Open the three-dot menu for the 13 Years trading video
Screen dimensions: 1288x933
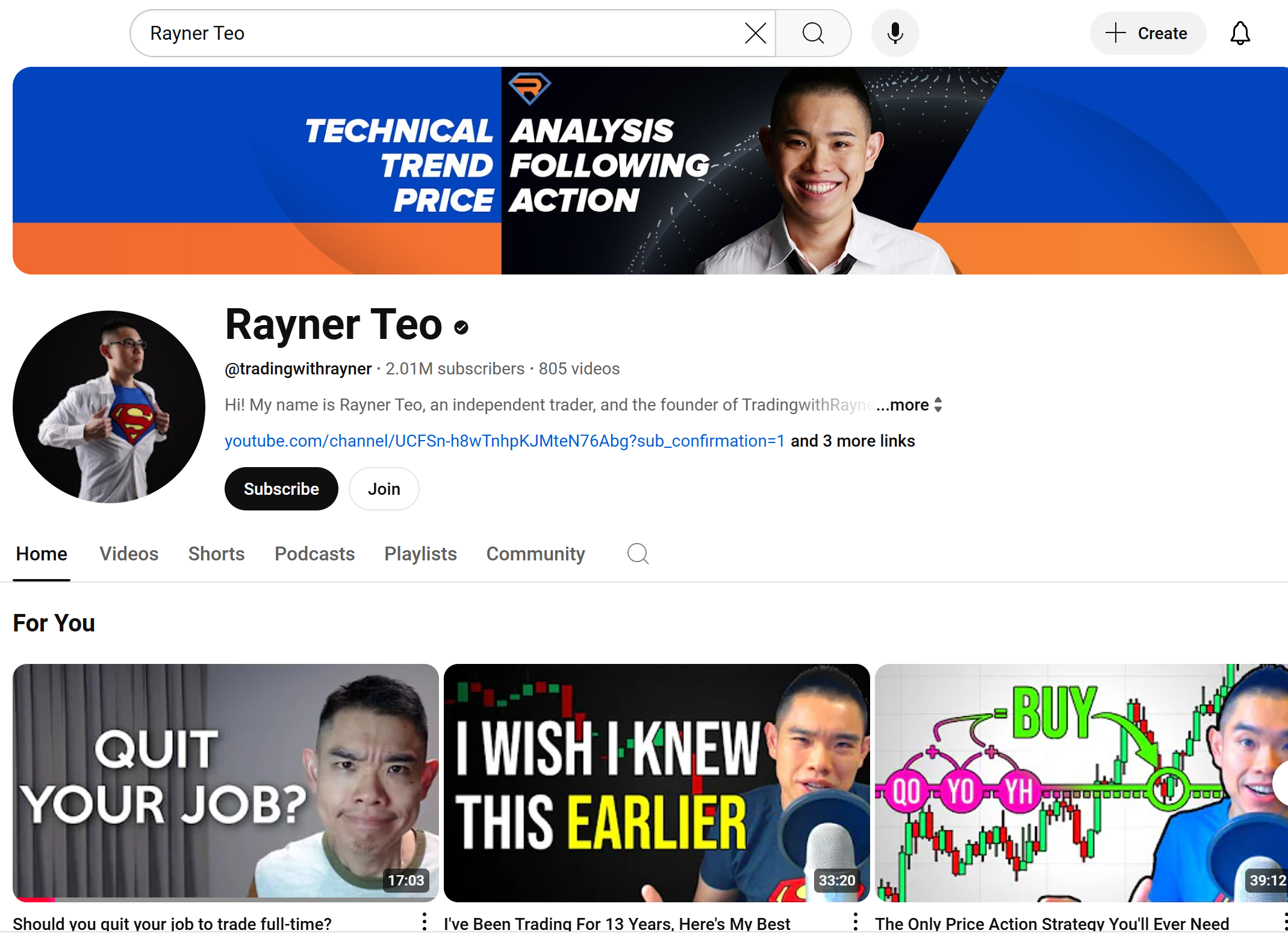[x=856, y=922]
